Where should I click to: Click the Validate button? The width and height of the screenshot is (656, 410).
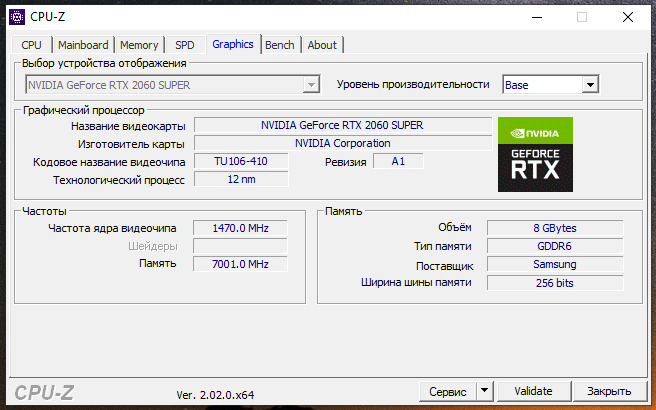[x=533, y=391]
